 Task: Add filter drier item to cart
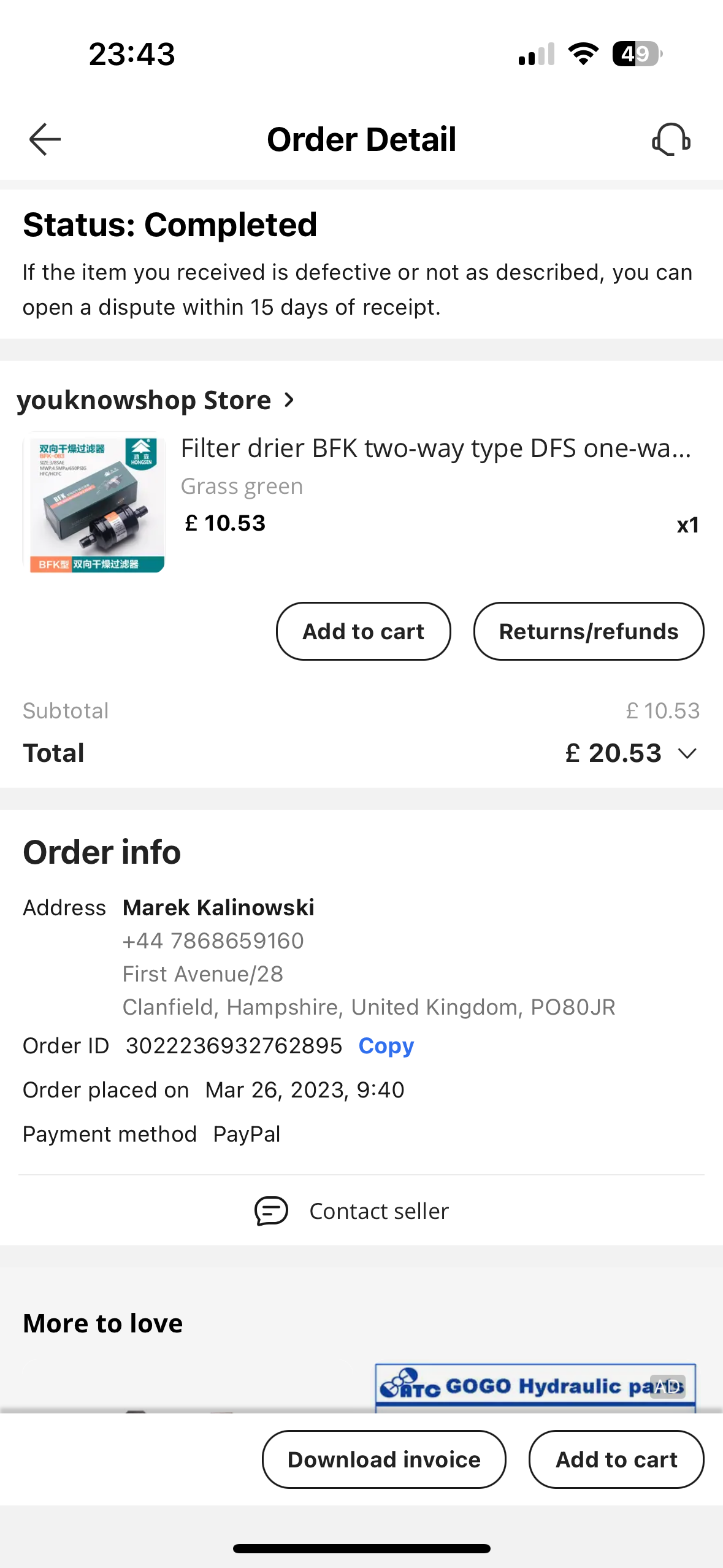[363, 631]
